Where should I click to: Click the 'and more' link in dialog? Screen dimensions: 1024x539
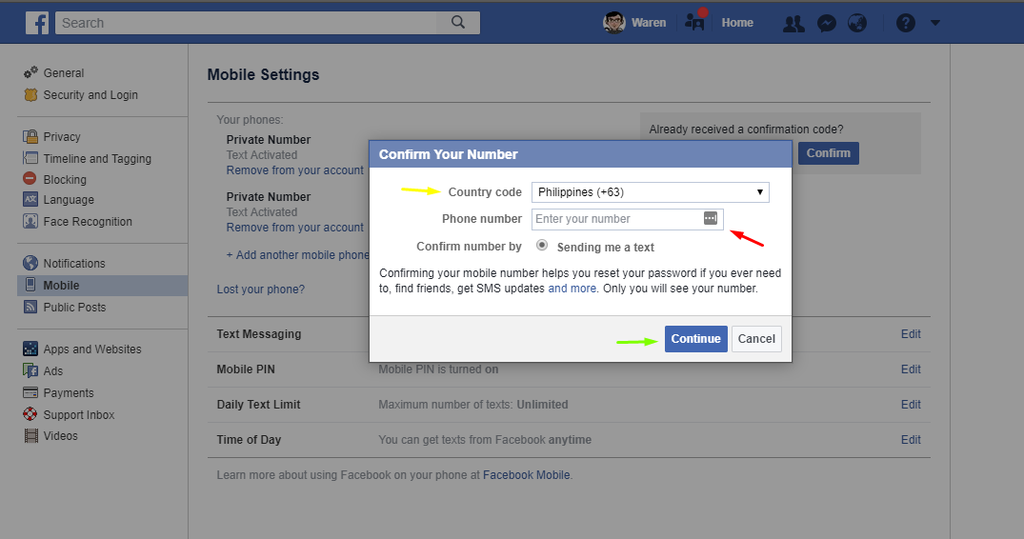572,288
